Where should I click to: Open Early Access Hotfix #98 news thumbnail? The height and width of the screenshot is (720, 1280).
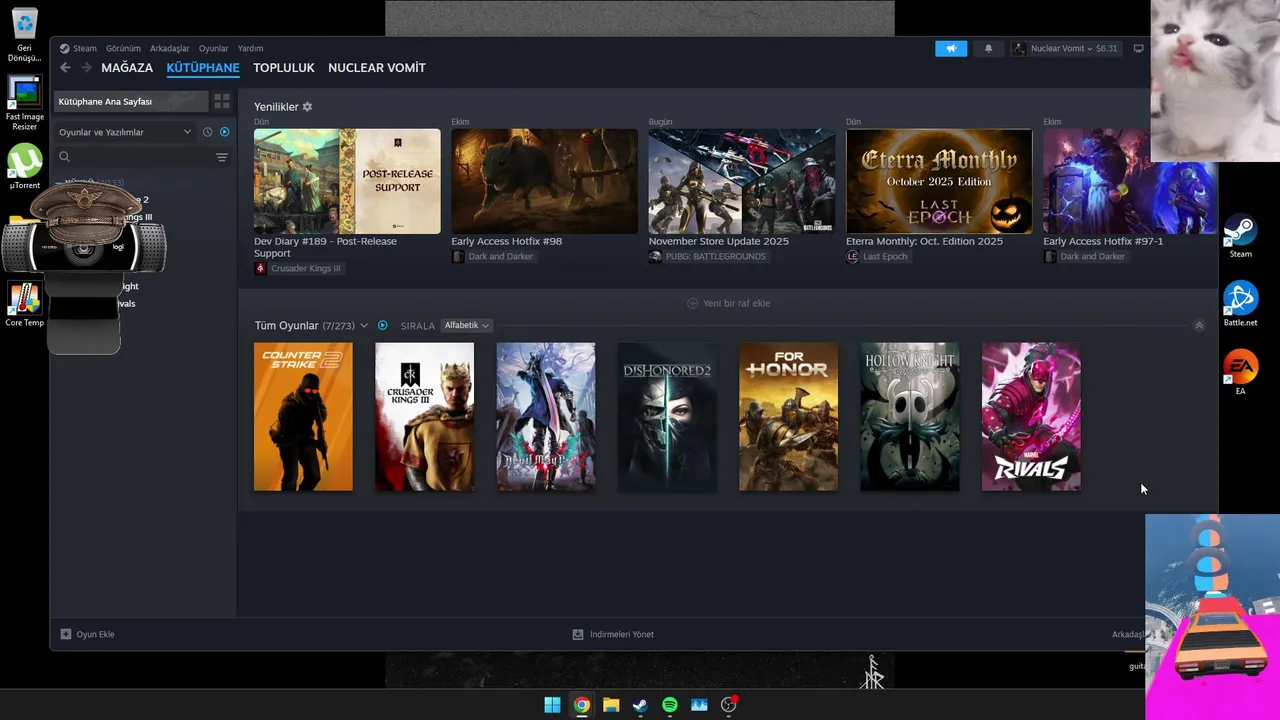tap(544, 181)
